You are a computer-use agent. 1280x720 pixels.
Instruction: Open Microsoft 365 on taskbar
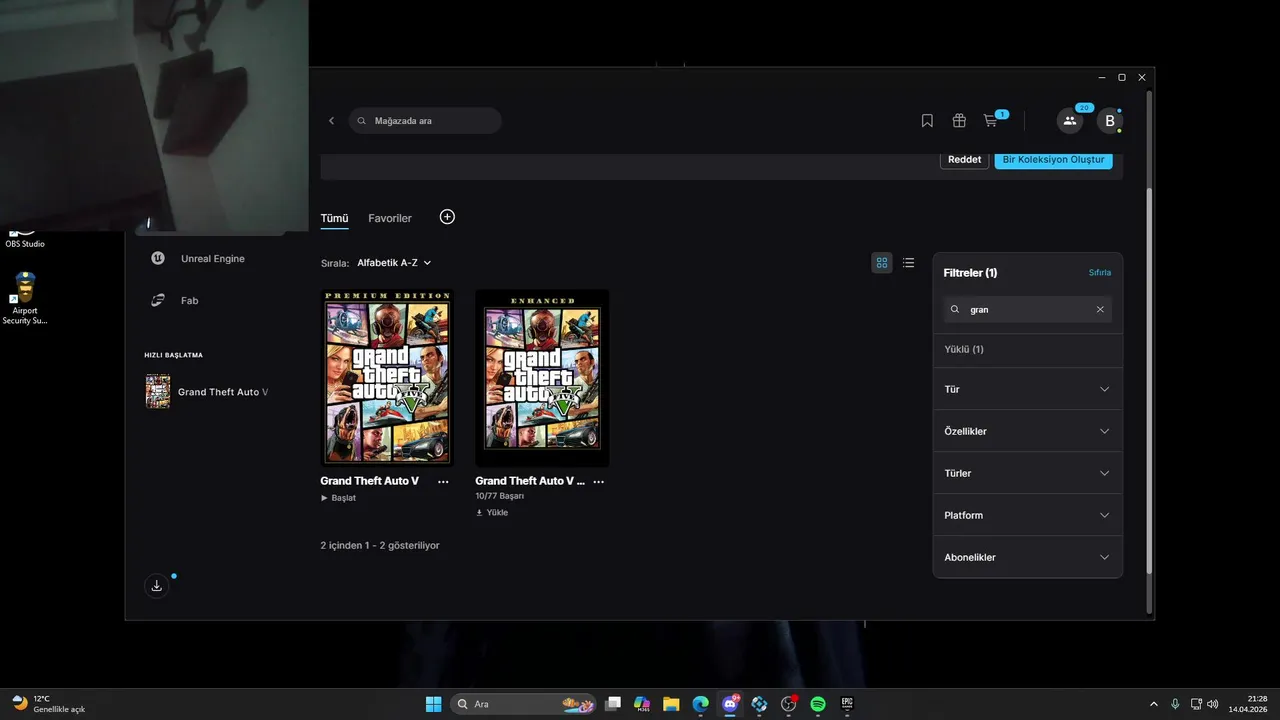point(642,704)
